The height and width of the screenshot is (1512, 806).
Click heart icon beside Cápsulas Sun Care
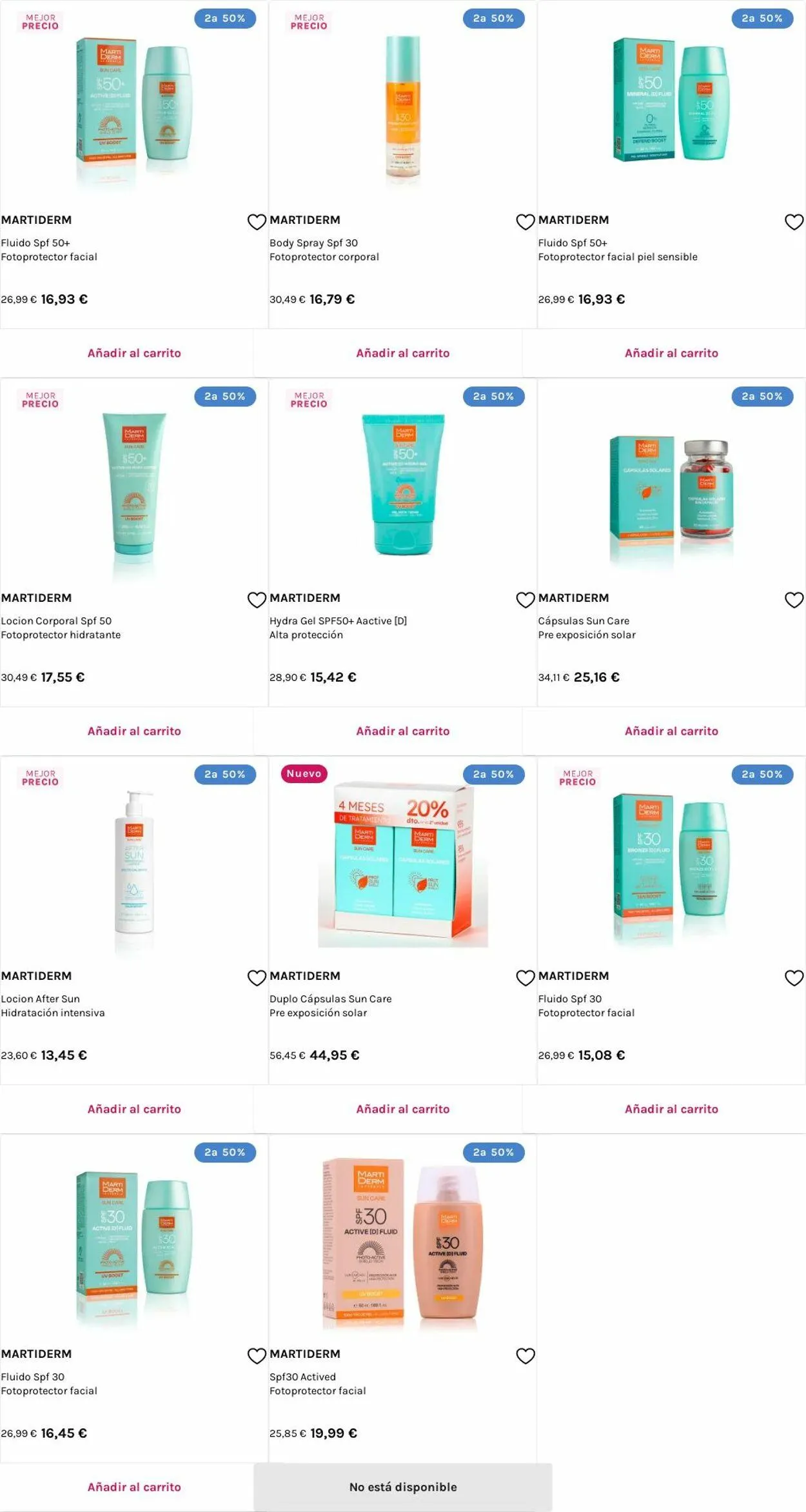click(794, 600)
